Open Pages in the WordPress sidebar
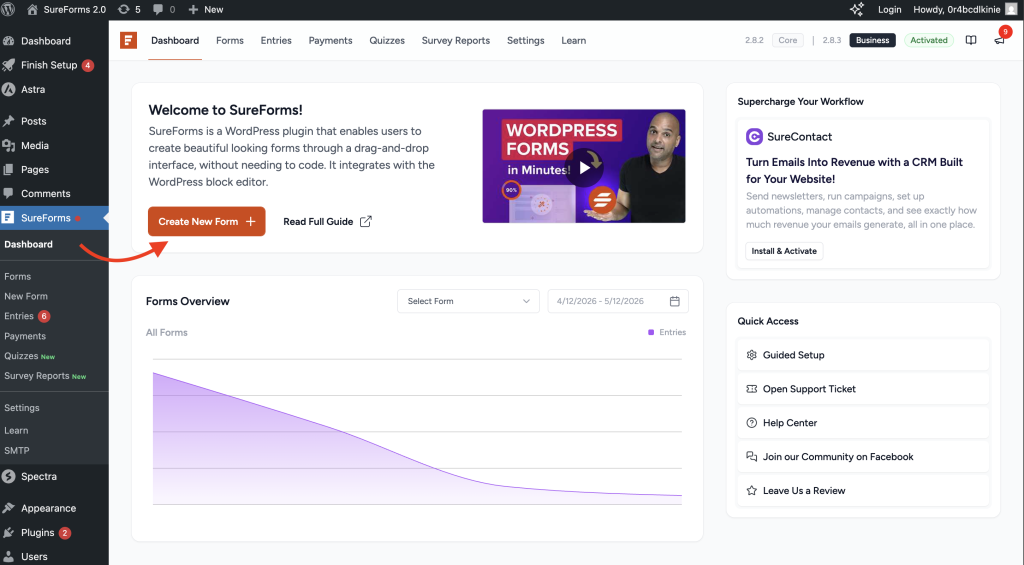Image resolution: width=1024 pixels, height=565 pixels. click(35, 169)
